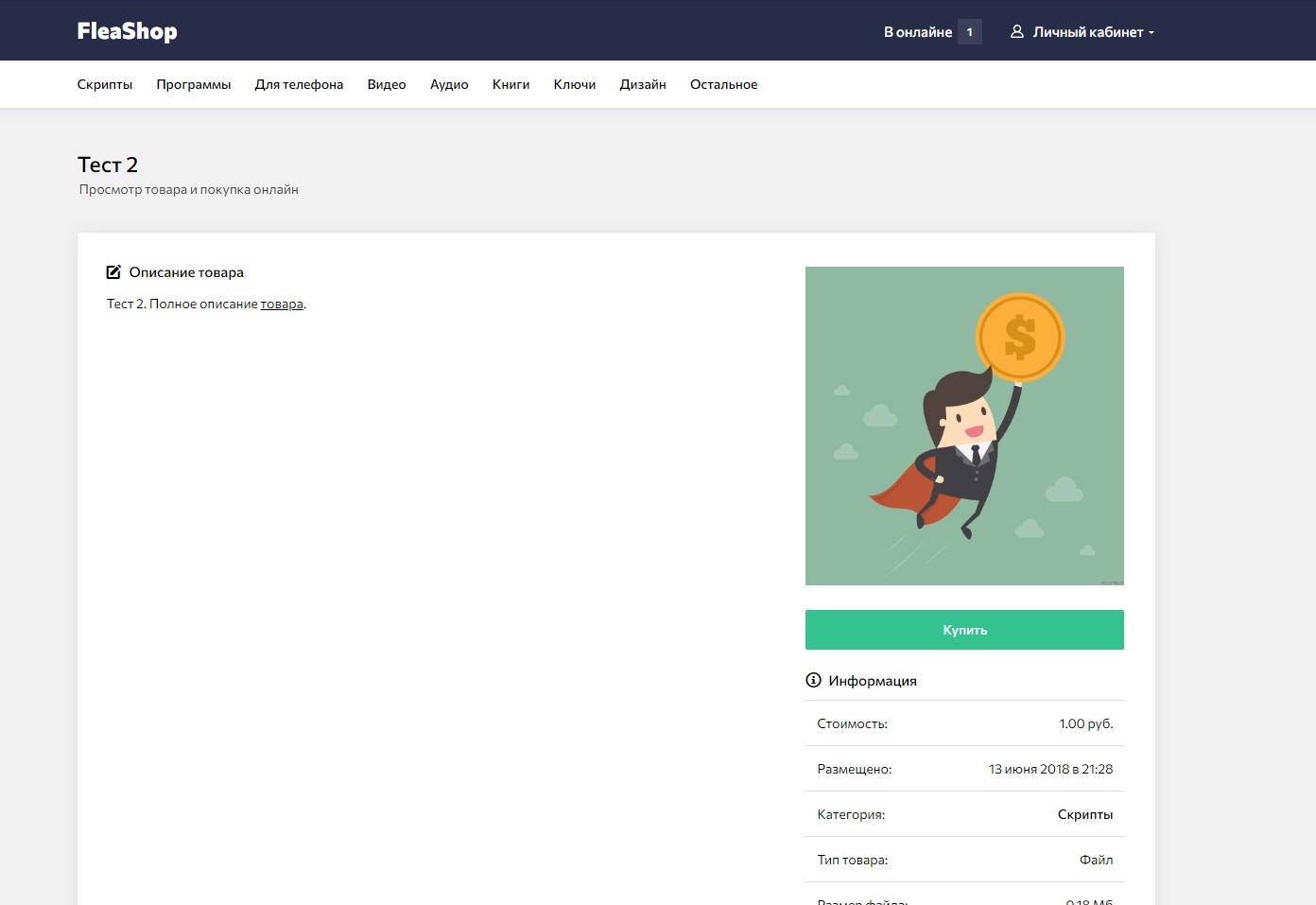Click the online users count badge
Screen dimensions: 1316x905
tap(969, 32)
